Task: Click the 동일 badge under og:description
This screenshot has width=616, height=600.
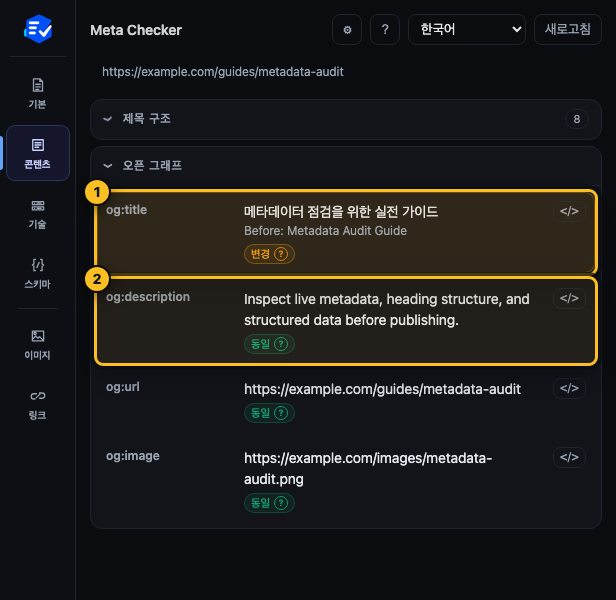Action: point(269,344)
